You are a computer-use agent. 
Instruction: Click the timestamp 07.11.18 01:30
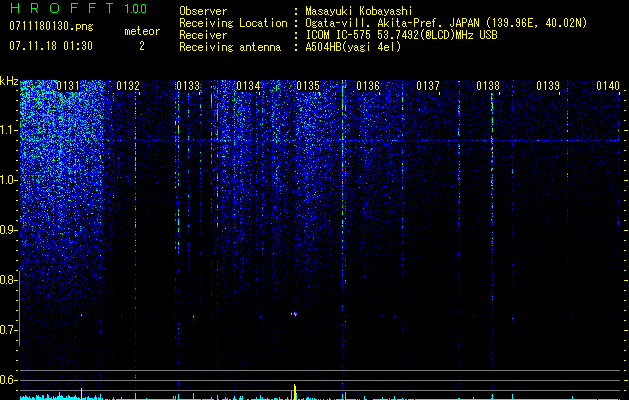click(x=51, y=46)
